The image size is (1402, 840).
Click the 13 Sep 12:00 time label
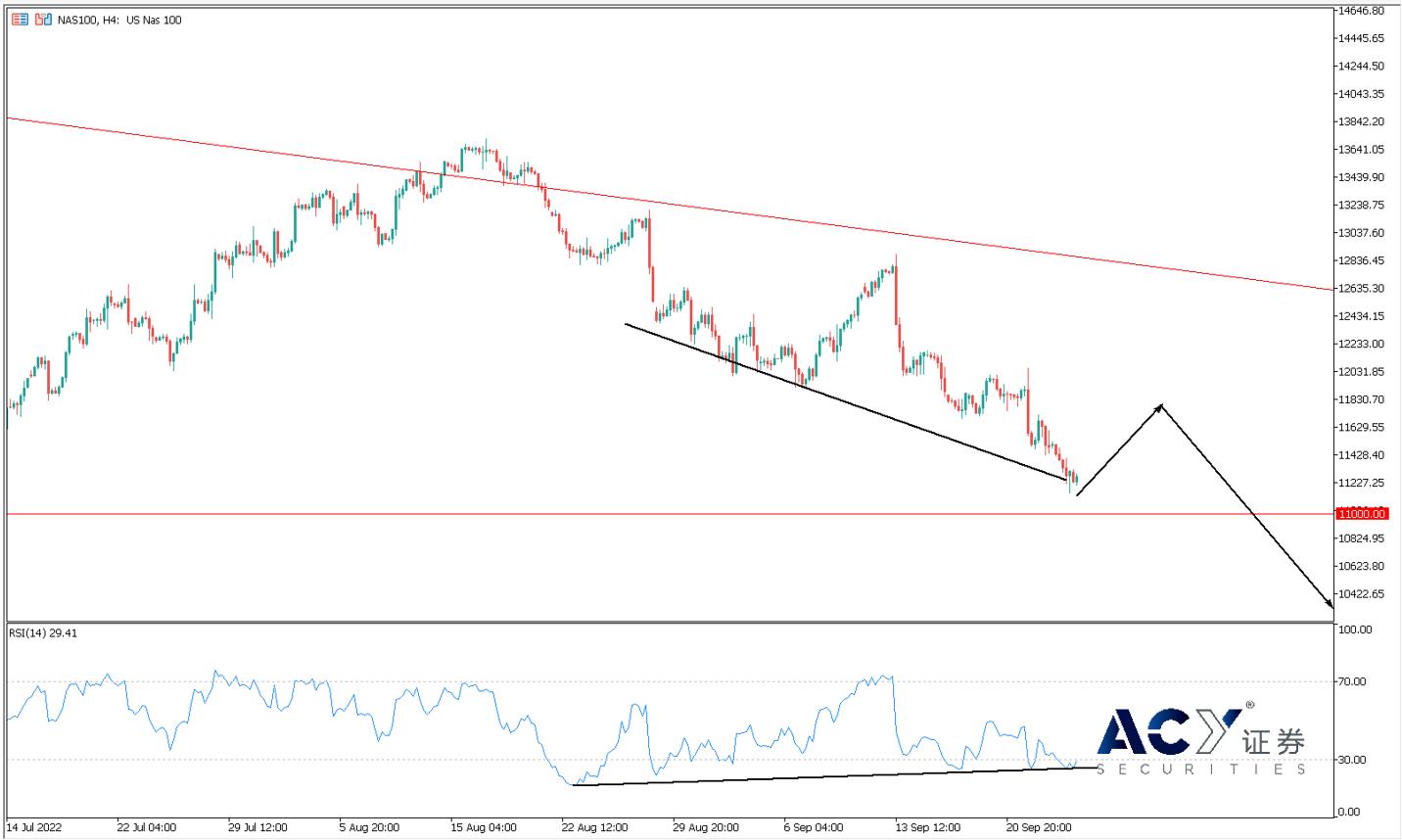click(928, 827)
